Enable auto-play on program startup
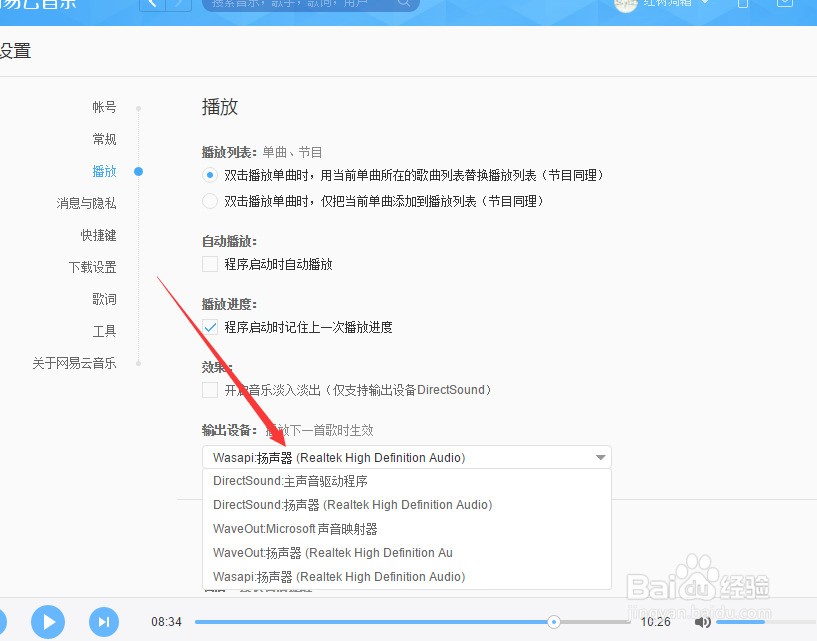 click(209, 264)
